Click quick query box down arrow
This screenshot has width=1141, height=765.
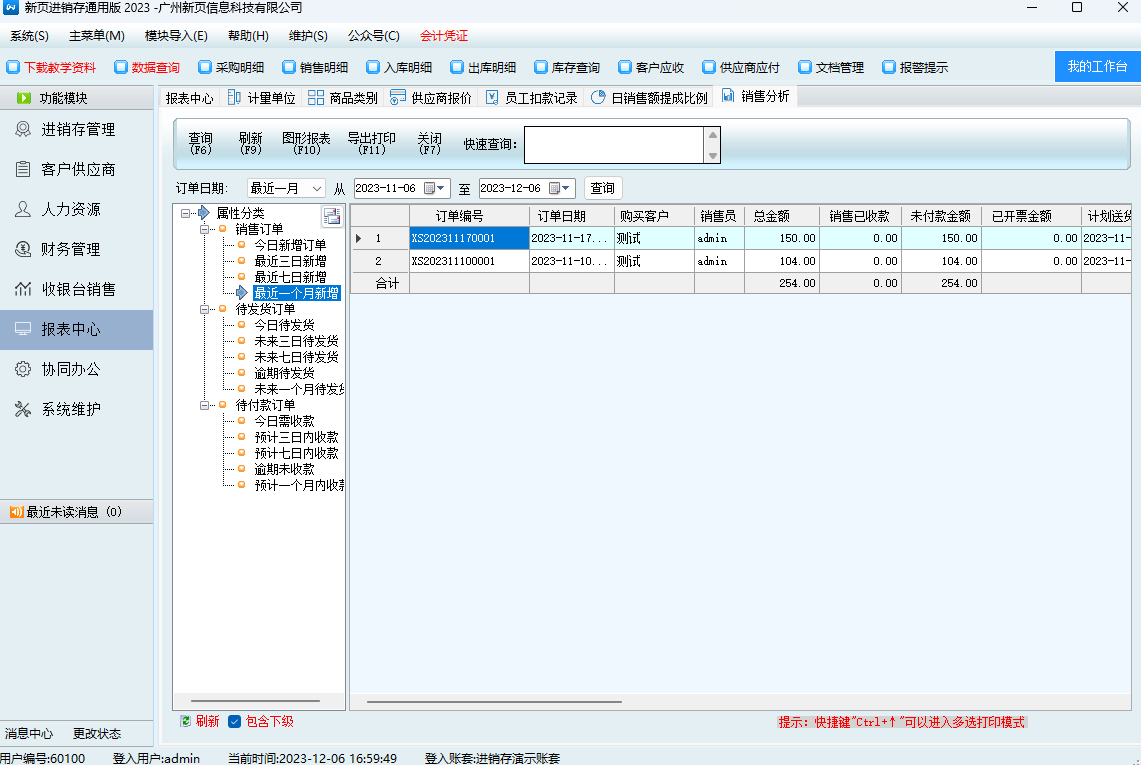[x=713, y=155]
